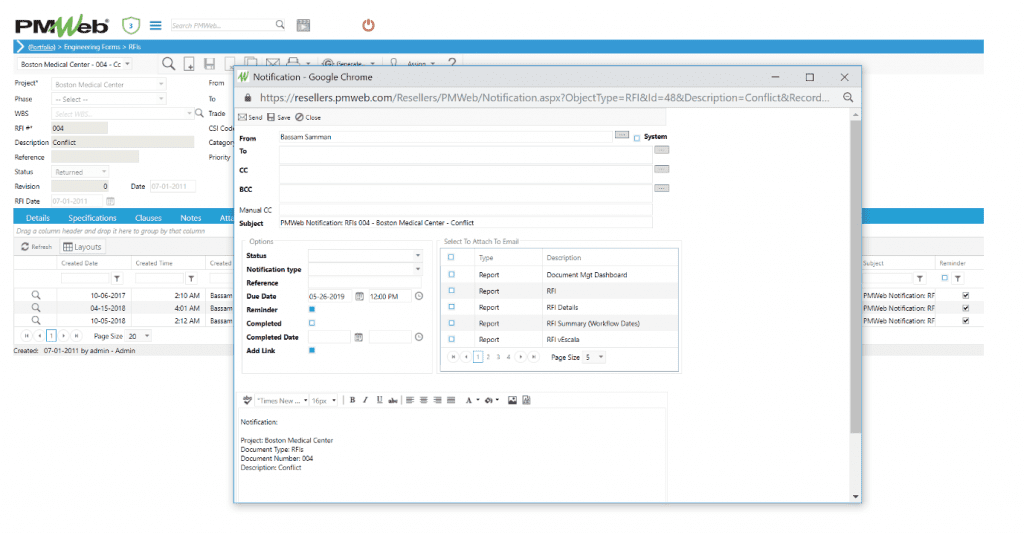
Task: Open the From address picker button
Action: point(621,135)
